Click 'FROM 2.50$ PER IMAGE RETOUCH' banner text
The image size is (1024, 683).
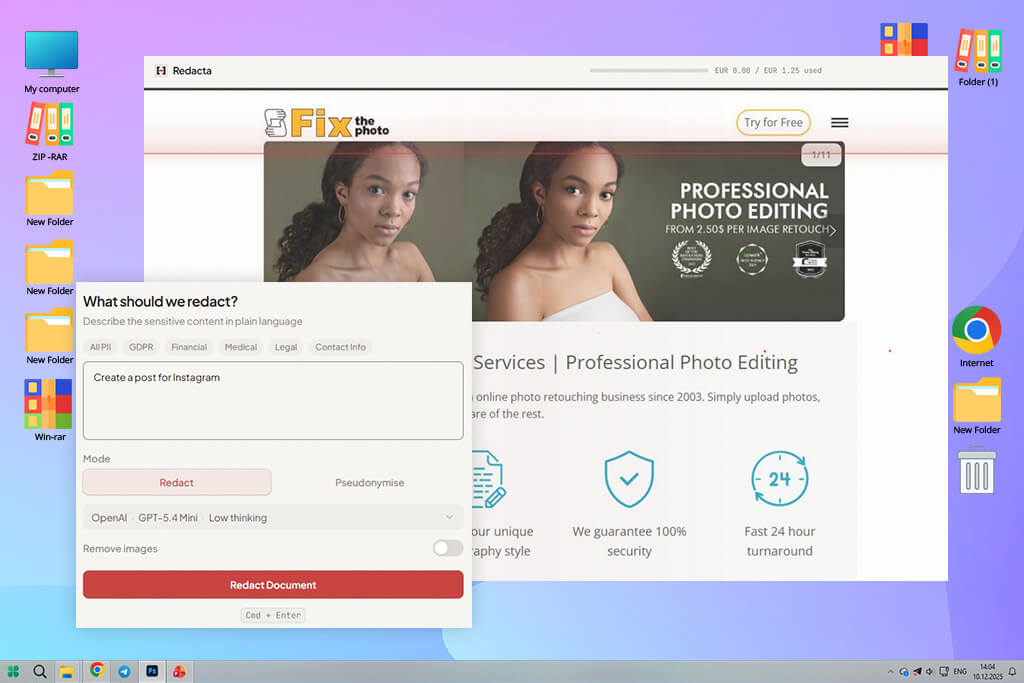(x=746, y=229)
